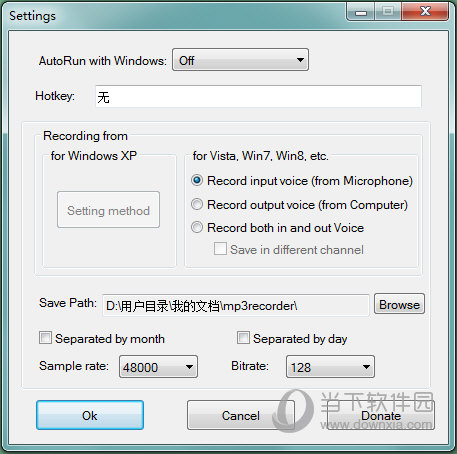The height and width of the screenshot is (454, 457).
Task: Click Browse to choose save folder
Action: tap(399, 304)
